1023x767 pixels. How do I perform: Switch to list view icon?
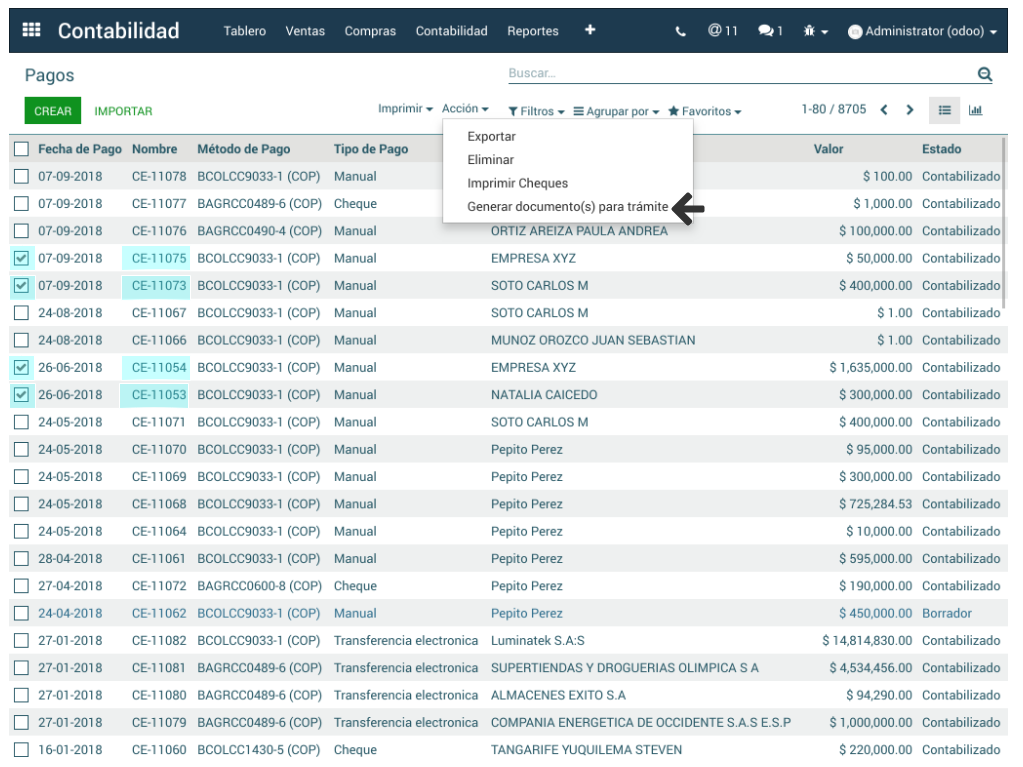coord(944,110)
